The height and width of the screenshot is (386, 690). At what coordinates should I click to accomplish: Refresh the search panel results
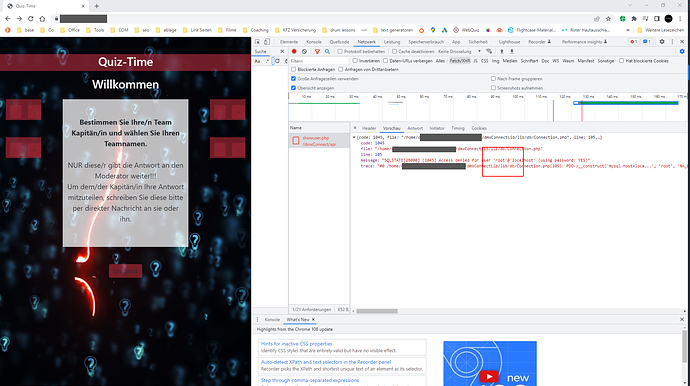point(277,61)
